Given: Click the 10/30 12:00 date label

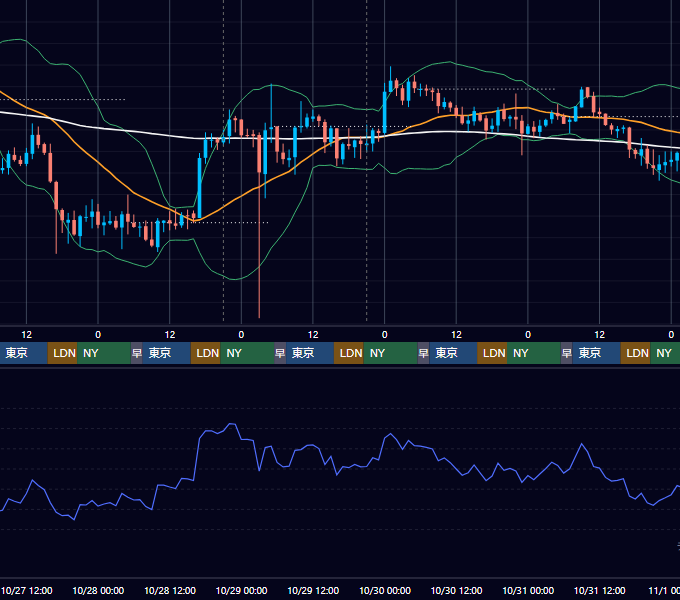Looking at the screenshot, I should 456,590.
